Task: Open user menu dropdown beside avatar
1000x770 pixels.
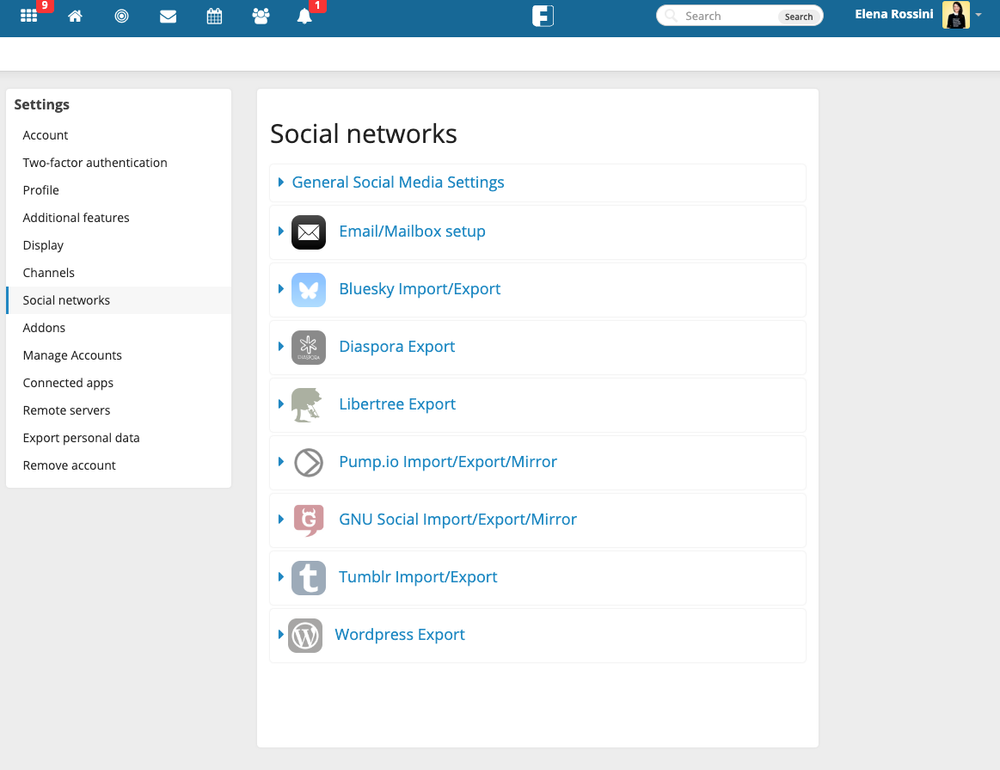Action: 978,16
